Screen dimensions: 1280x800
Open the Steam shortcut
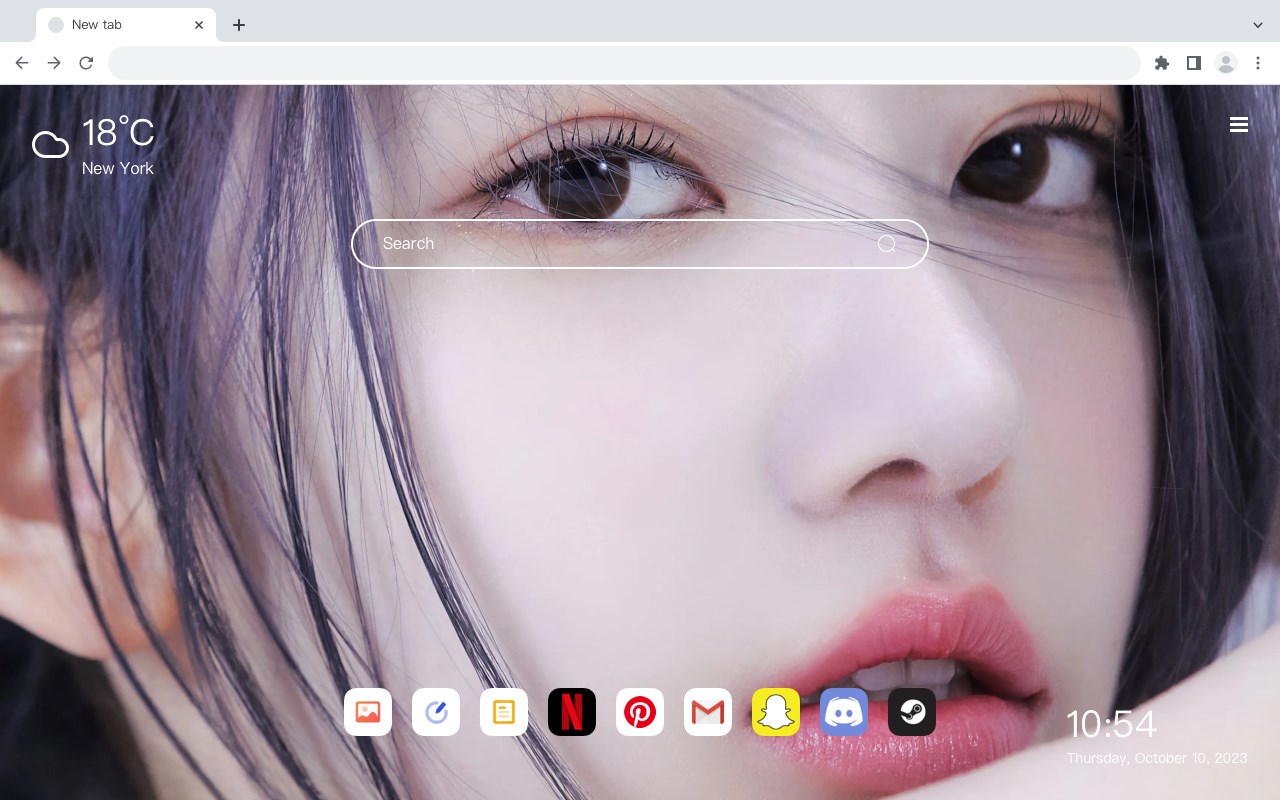pyautogui.click(x=912, y=712)
